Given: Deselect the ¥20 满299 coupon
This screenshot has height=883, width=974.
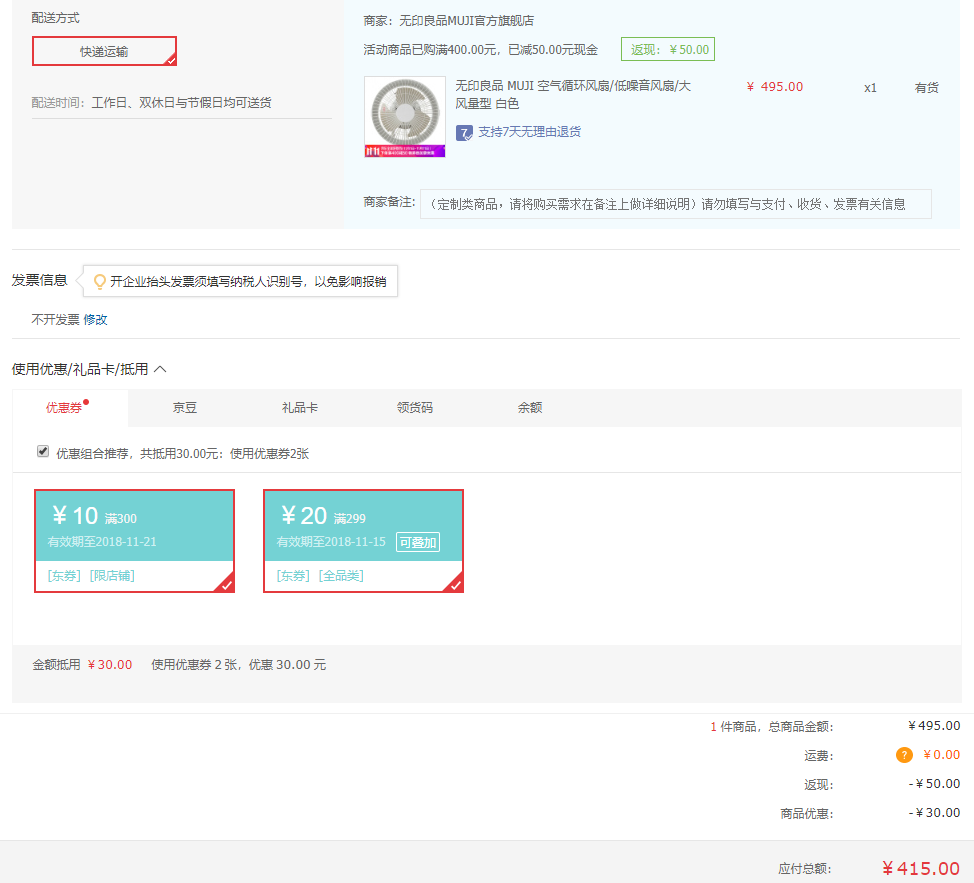Looking at the screenshot, I should (x=363, y=541).
